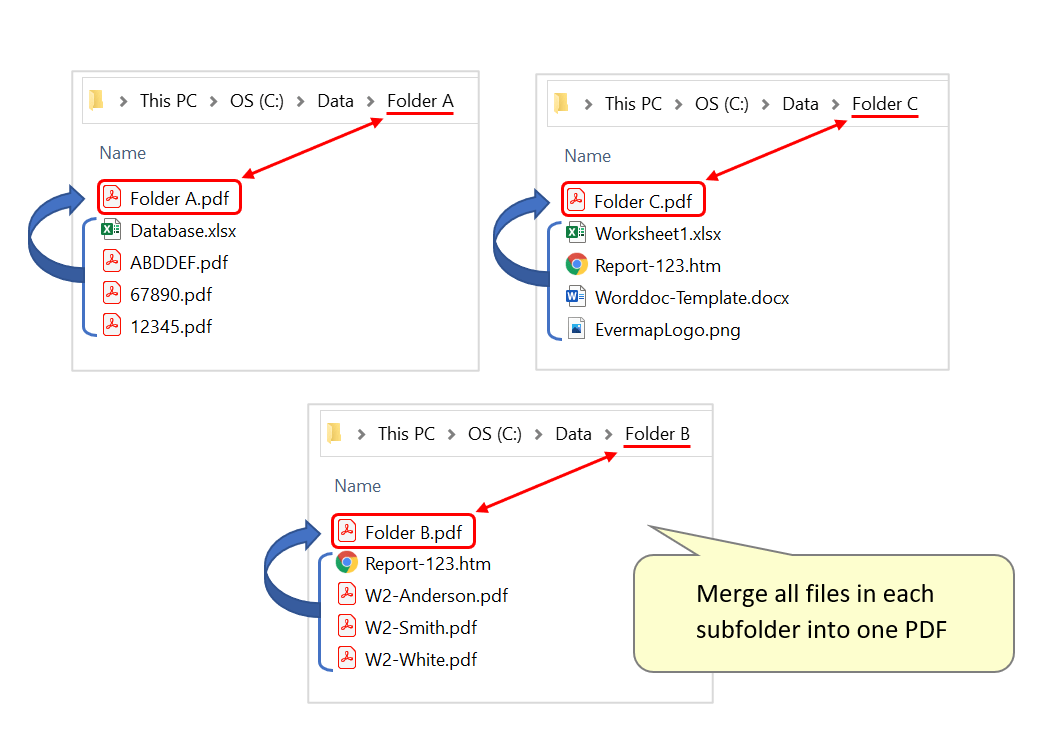Select the W2-White.pdf file

[420, 659]
